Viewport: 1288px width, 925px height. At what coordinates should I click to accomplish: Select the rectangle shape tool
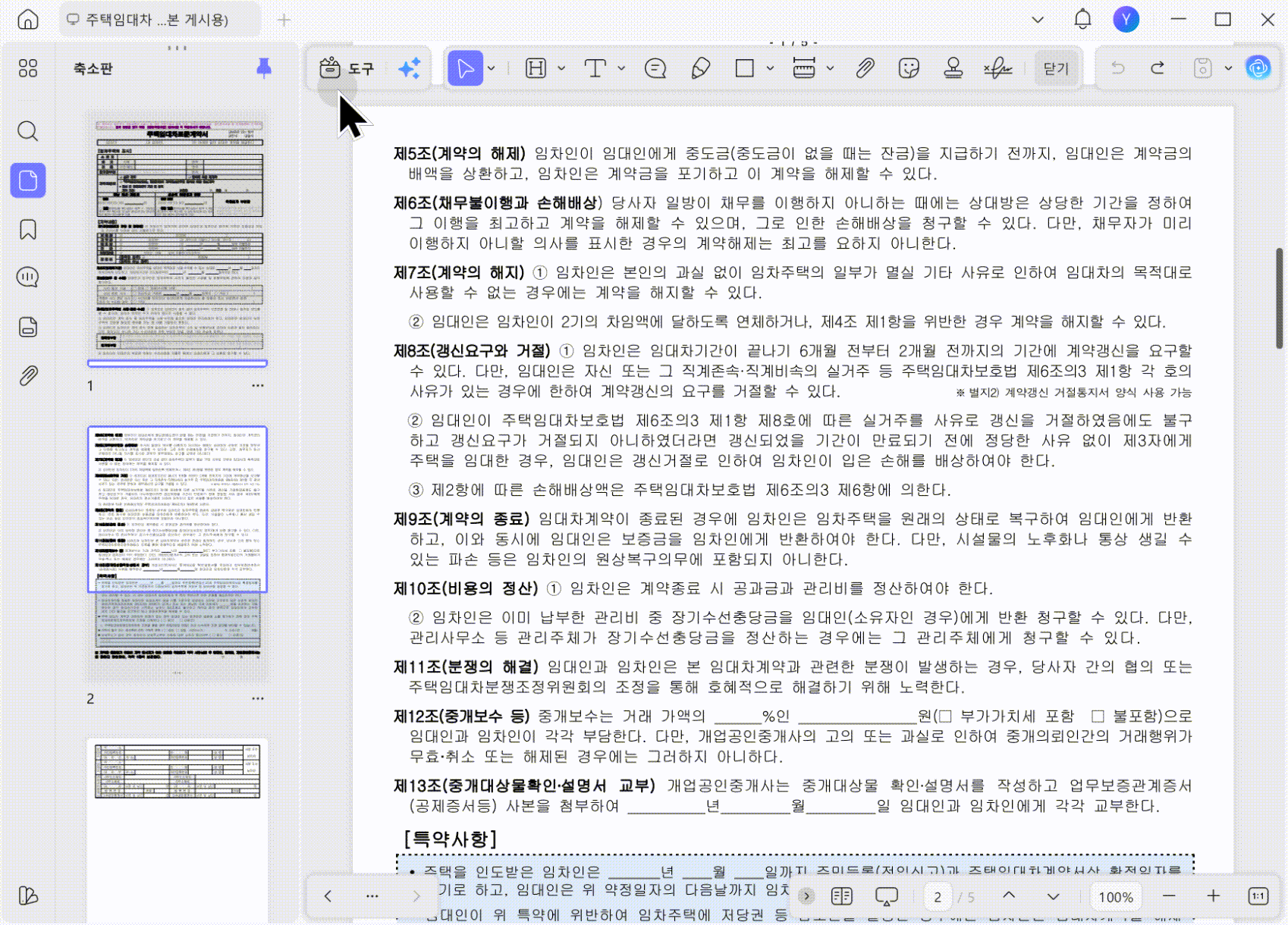point(745,68)
